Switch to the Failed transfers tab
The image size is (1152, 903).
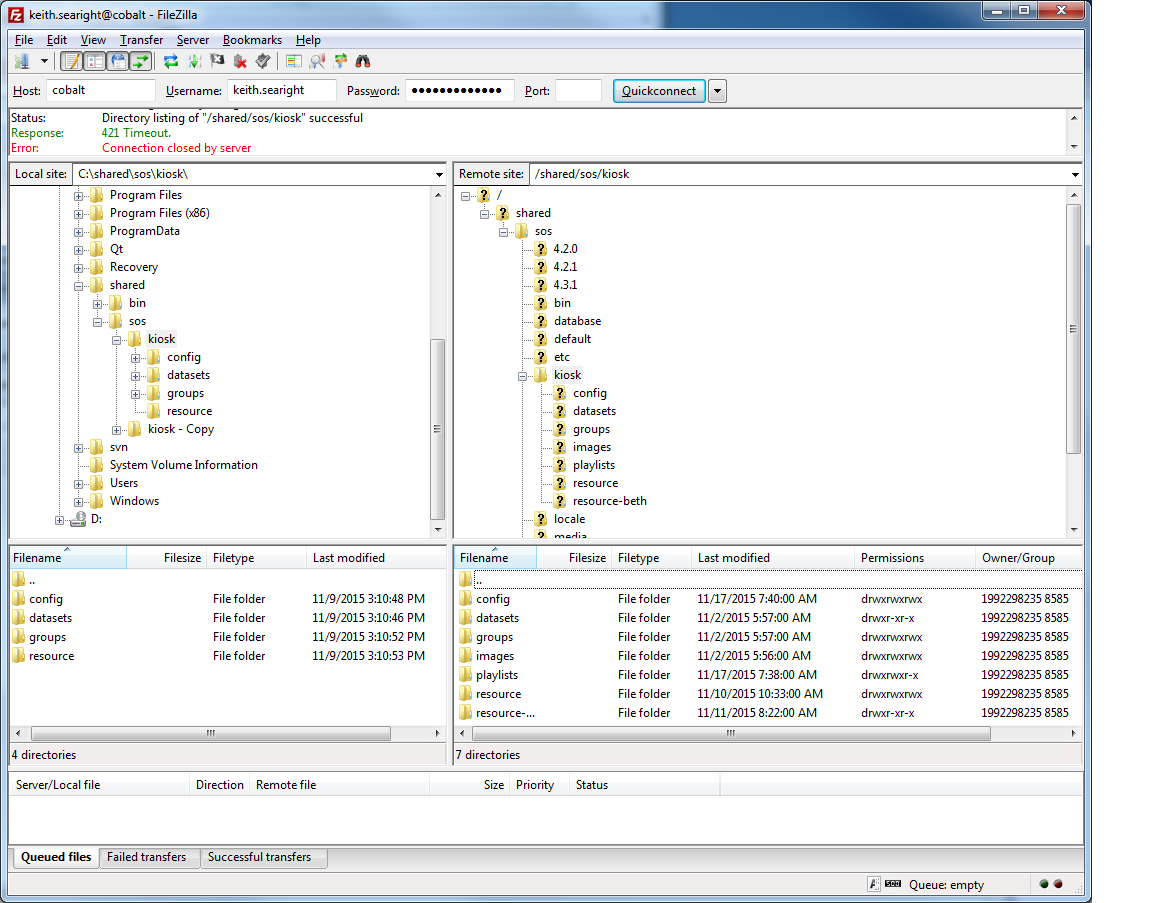click(x=146, y=857)
